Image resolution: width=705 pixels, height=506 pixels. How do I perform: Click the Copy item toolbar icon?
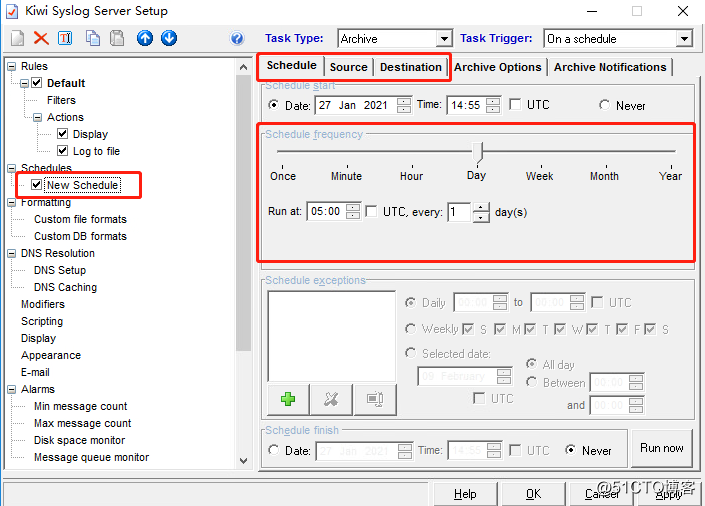(93, 38)
